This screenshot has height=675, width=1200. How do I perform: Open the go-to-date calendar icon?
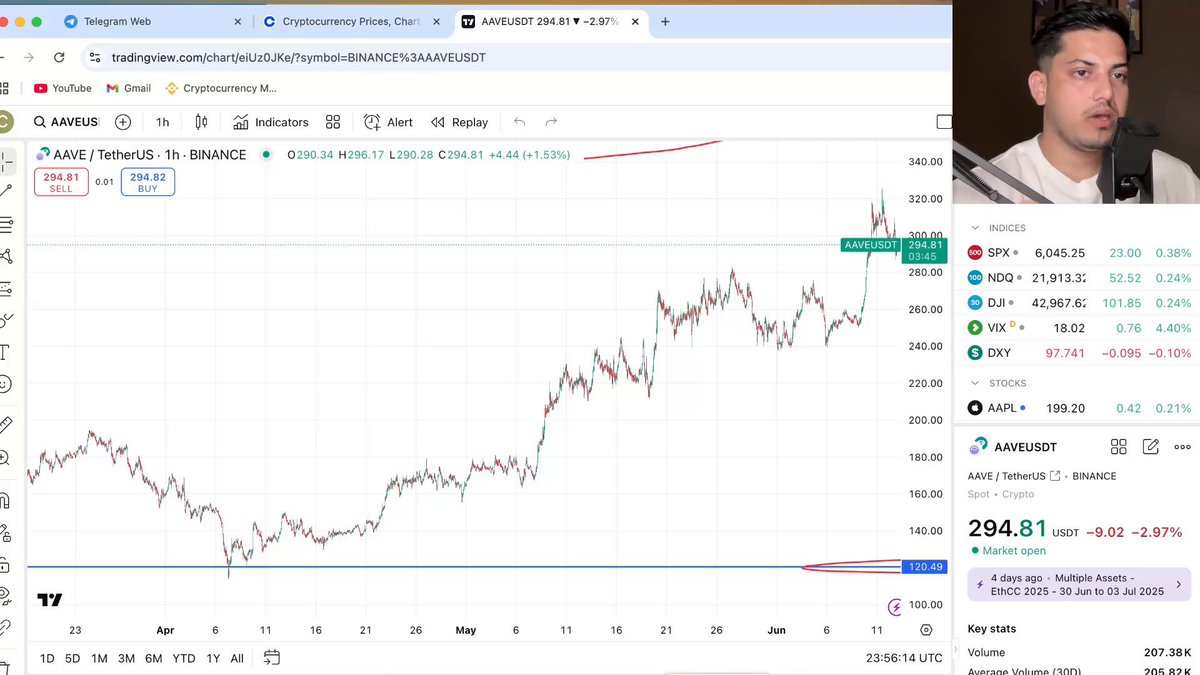[x=271, y=658]
